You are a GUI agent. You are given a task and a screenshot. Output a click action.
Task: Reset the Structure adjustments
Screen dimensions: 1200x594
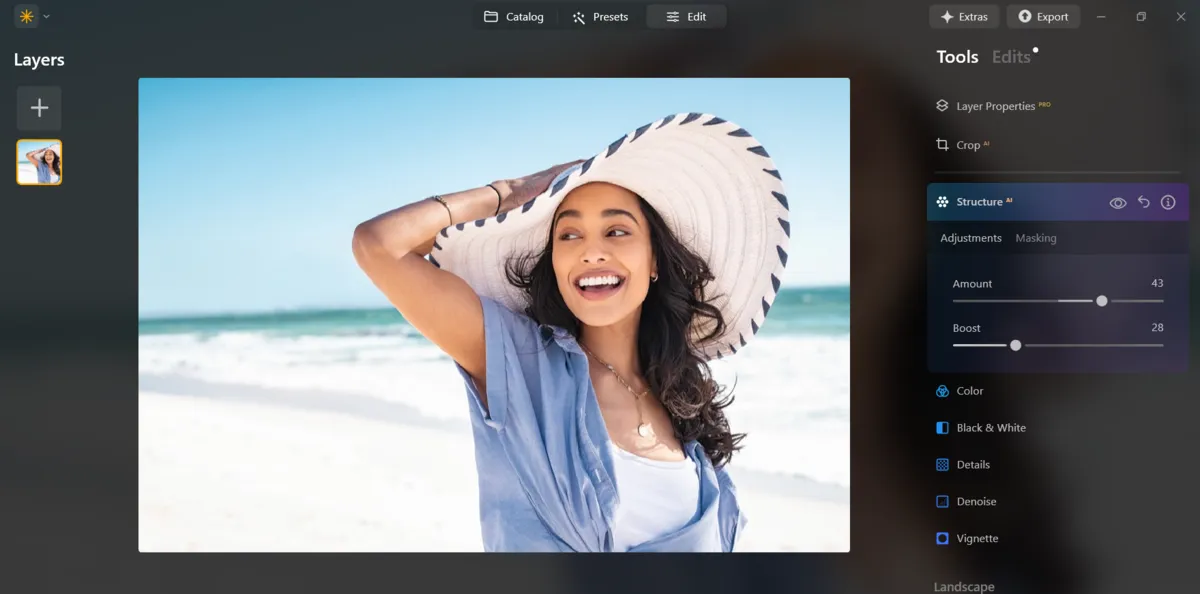[1143, 201]
